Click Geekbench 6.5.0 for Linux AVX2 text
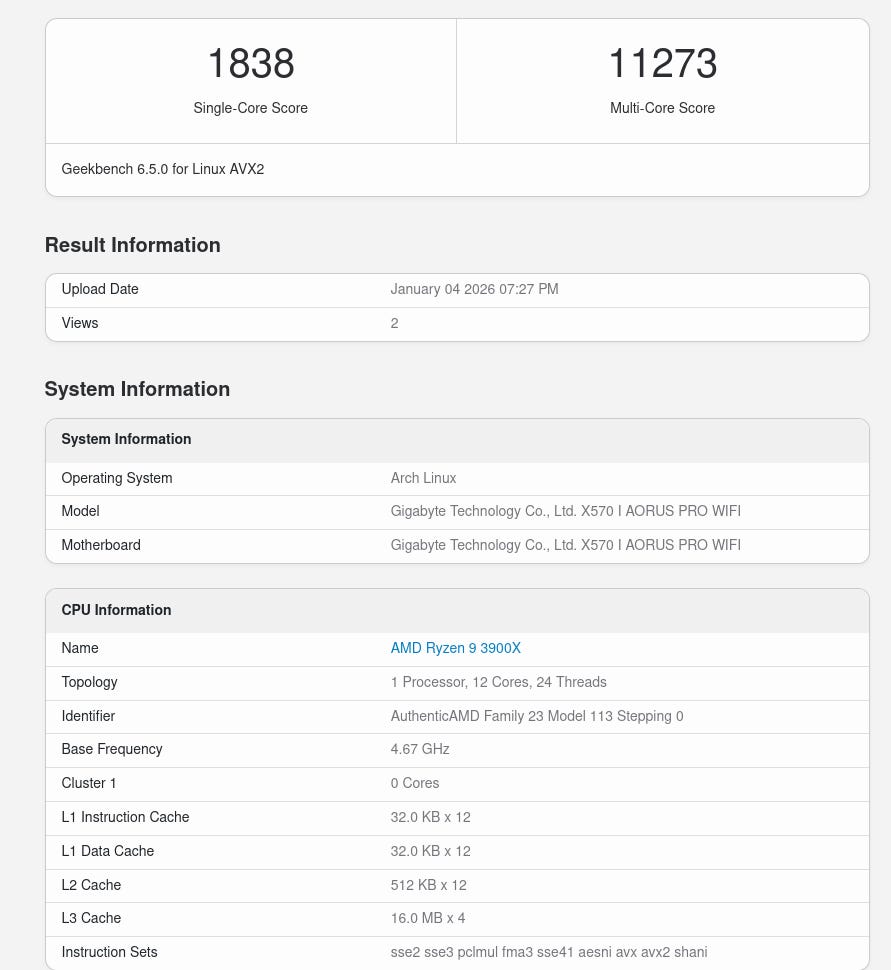This screenshot has height=970, width=891. tap(163, 169)
